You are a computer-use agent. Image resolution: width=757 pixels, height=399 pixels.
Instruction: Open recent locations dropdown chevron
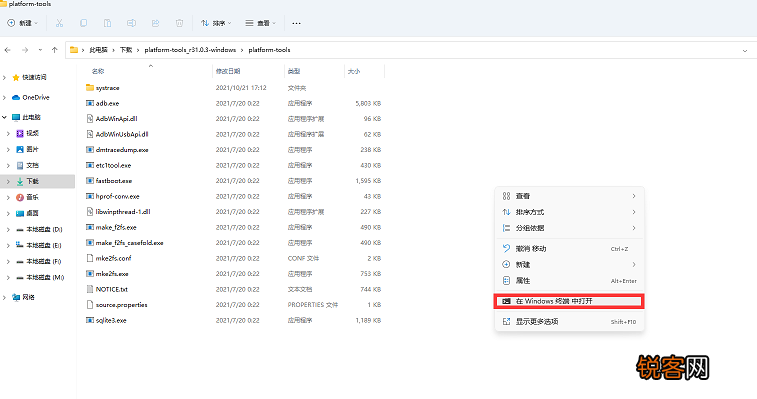tap(40, 50)
